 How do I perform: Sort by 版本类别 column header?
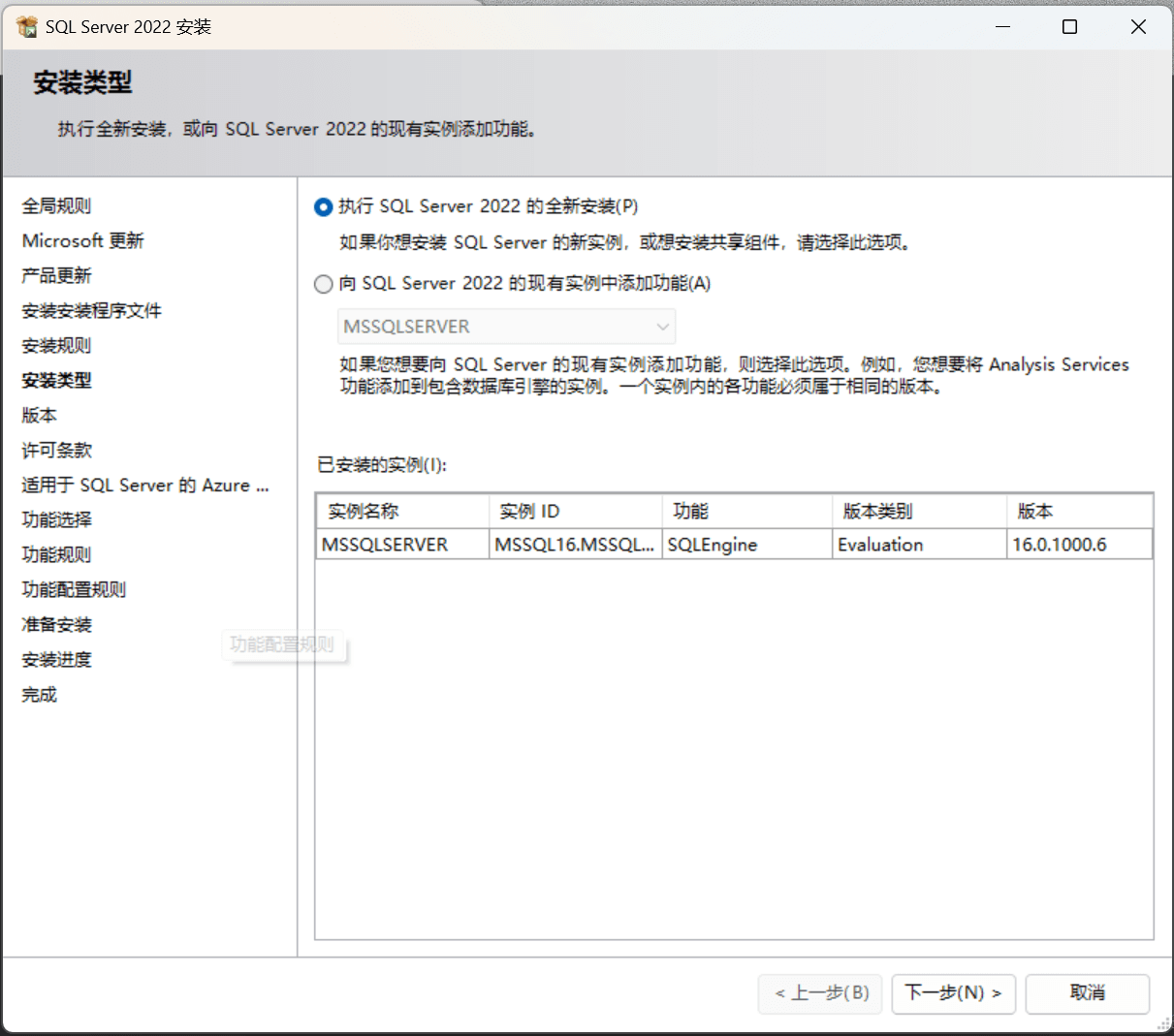click(919, 511)
